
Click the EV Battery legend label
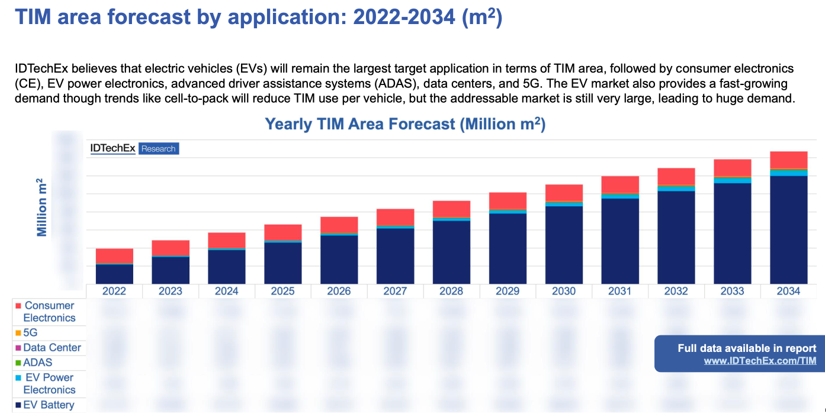(48, 405)
